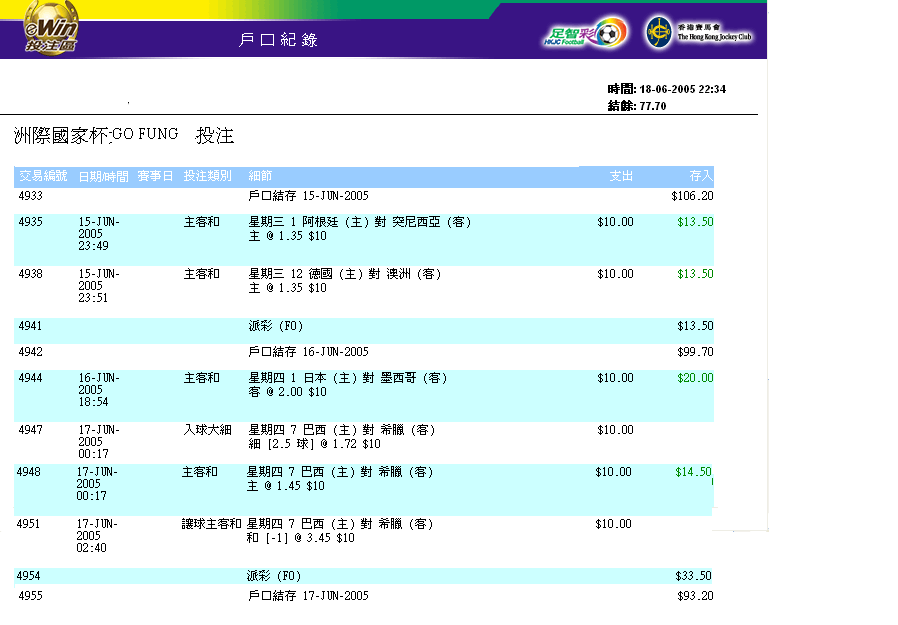Click the HKJC Football logo
This screenshot has width=898, height=625.
pos(585,33)
